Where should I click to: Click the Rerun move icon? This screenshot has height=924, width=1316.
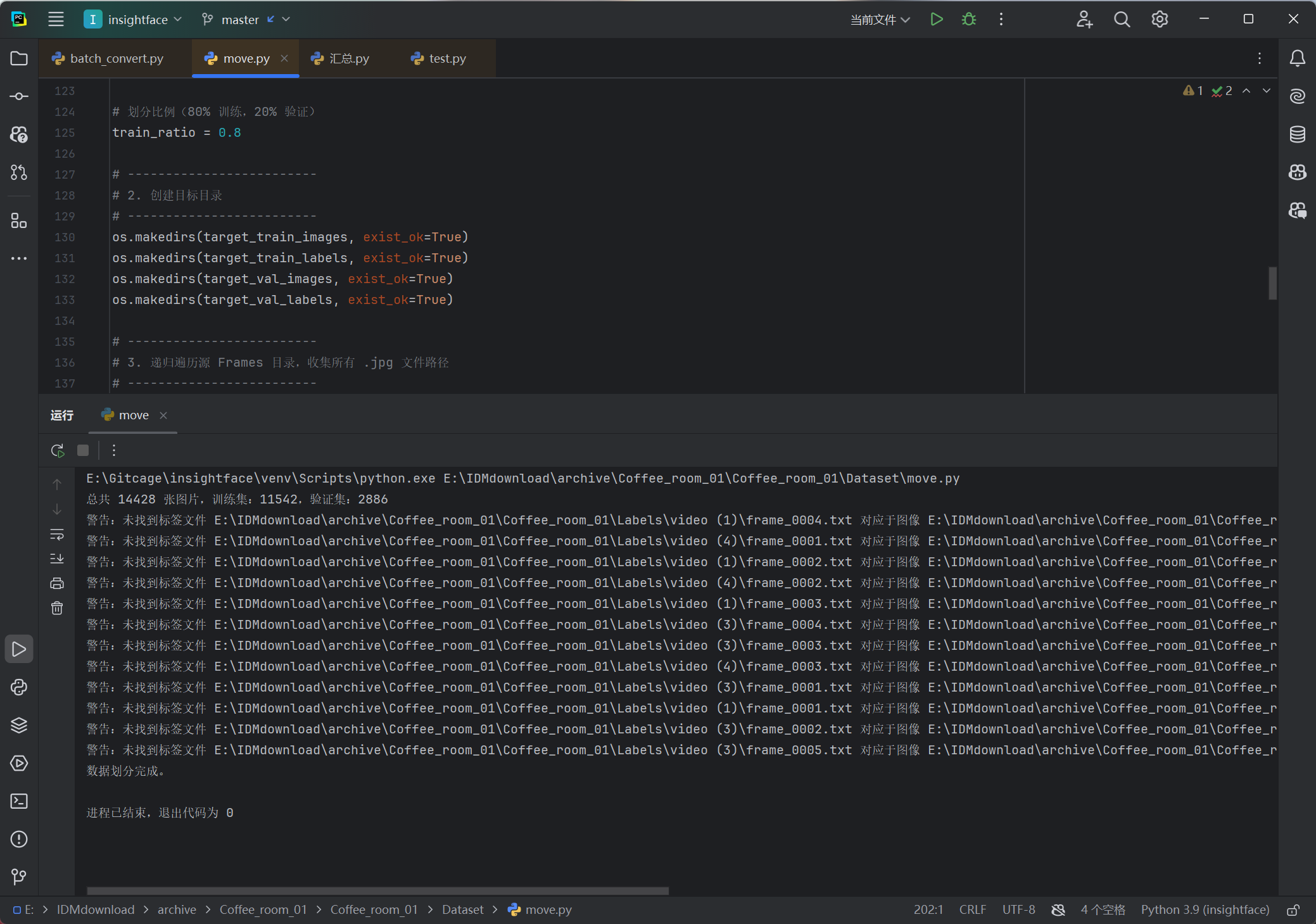pos(58,450)
